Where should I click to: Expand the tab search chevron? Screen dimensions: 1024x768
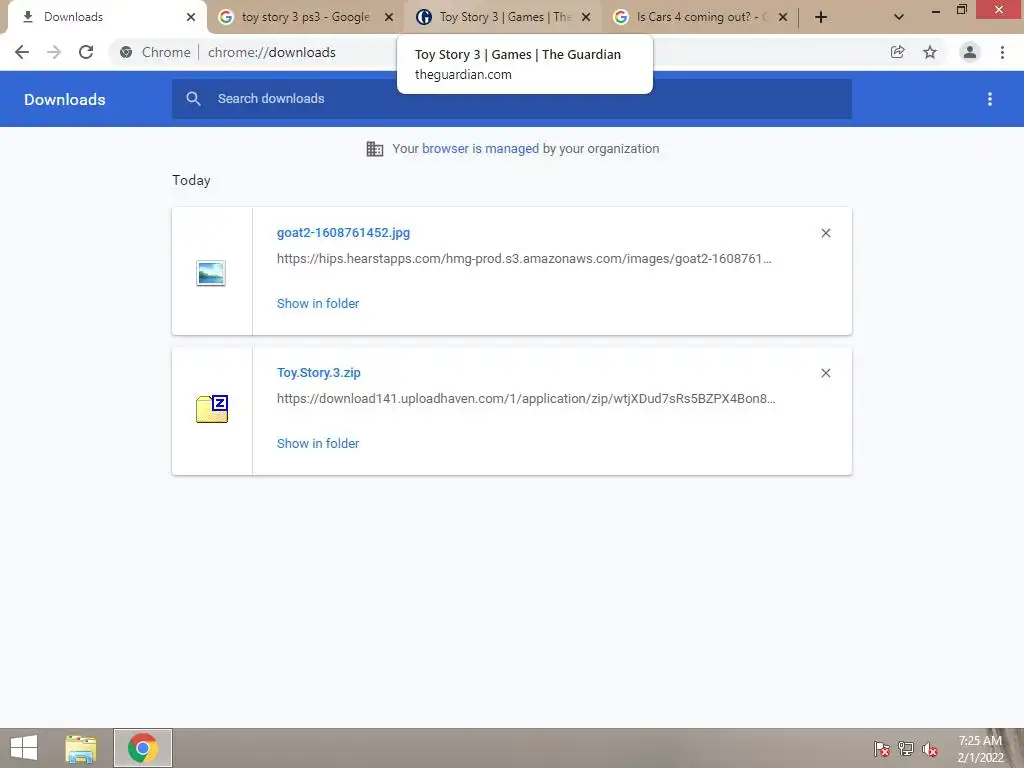pos(899,17)
